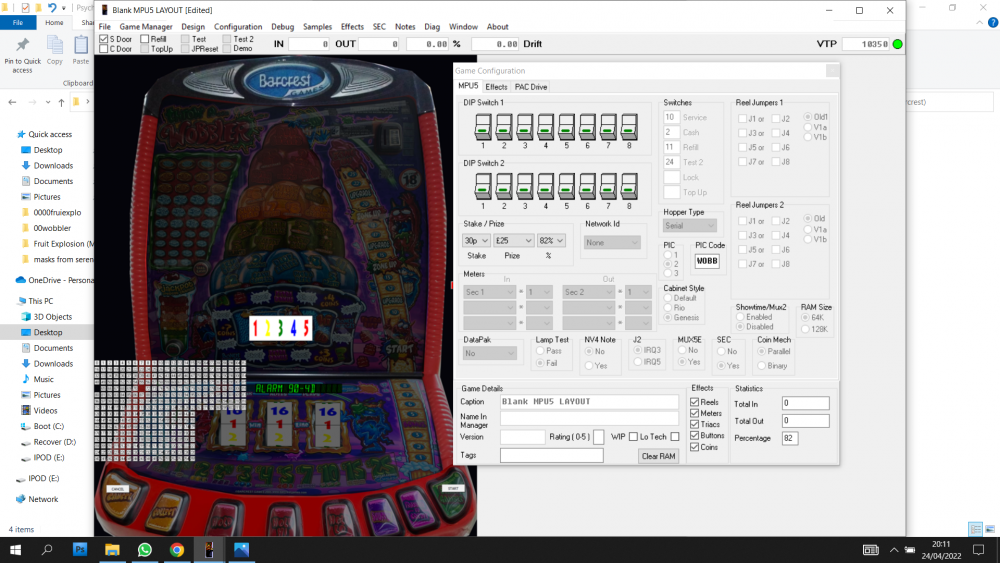The height and width of the screenshot is (563, 1000).
Task: Select 3D Objects in Explorer sidebar
Action: pos(53,317)
